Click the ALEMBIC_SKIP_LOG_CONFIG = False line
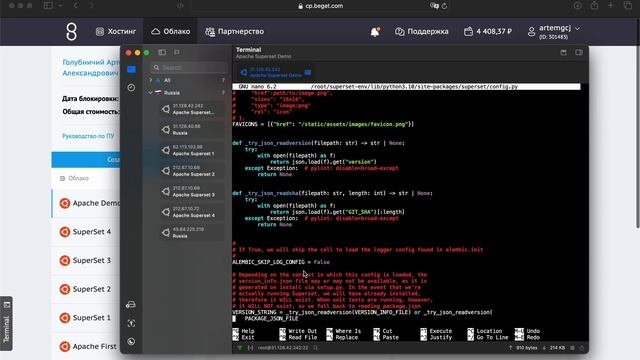 pos(281,262)
